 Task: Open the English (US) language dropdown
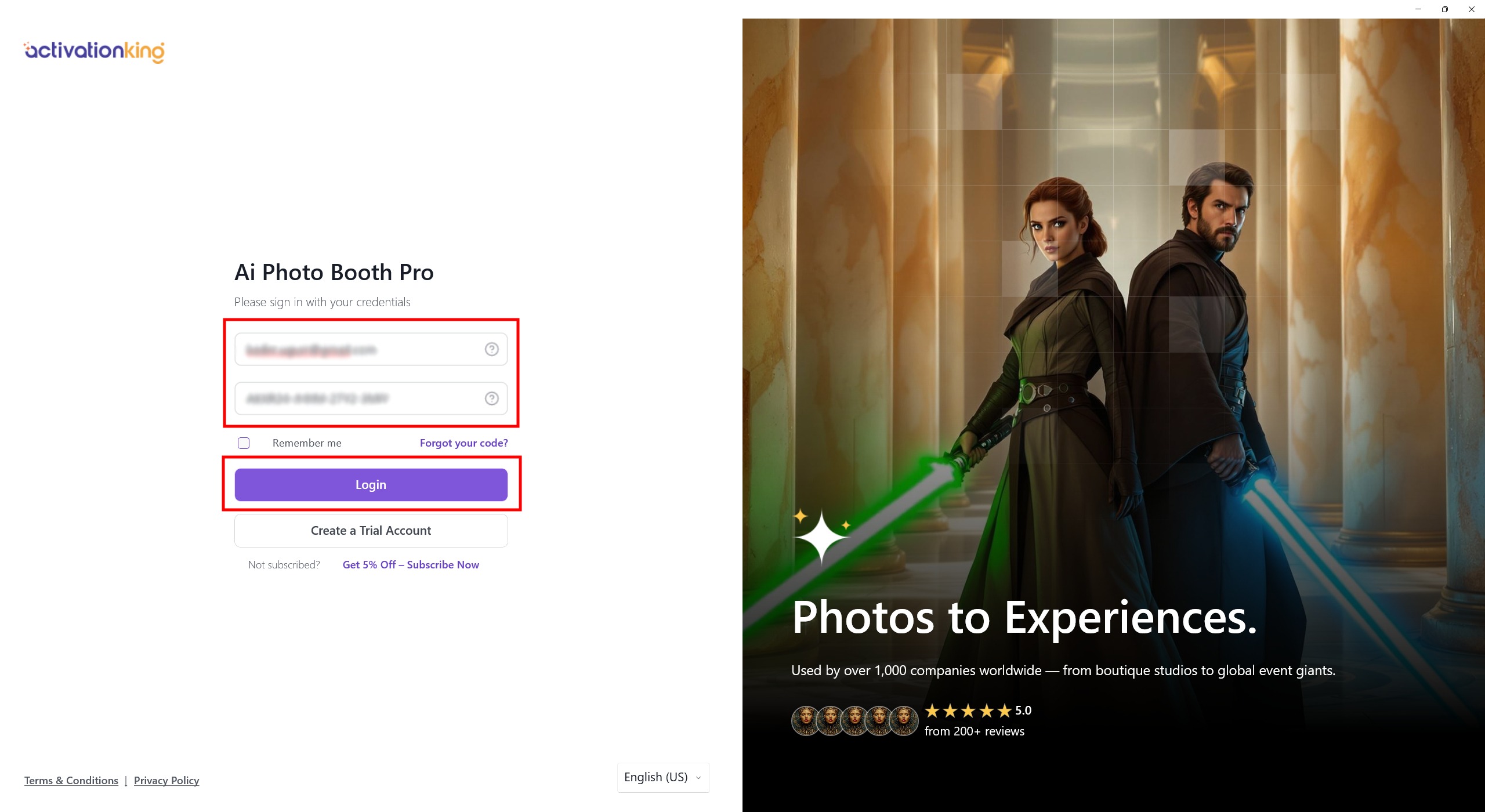663,777
